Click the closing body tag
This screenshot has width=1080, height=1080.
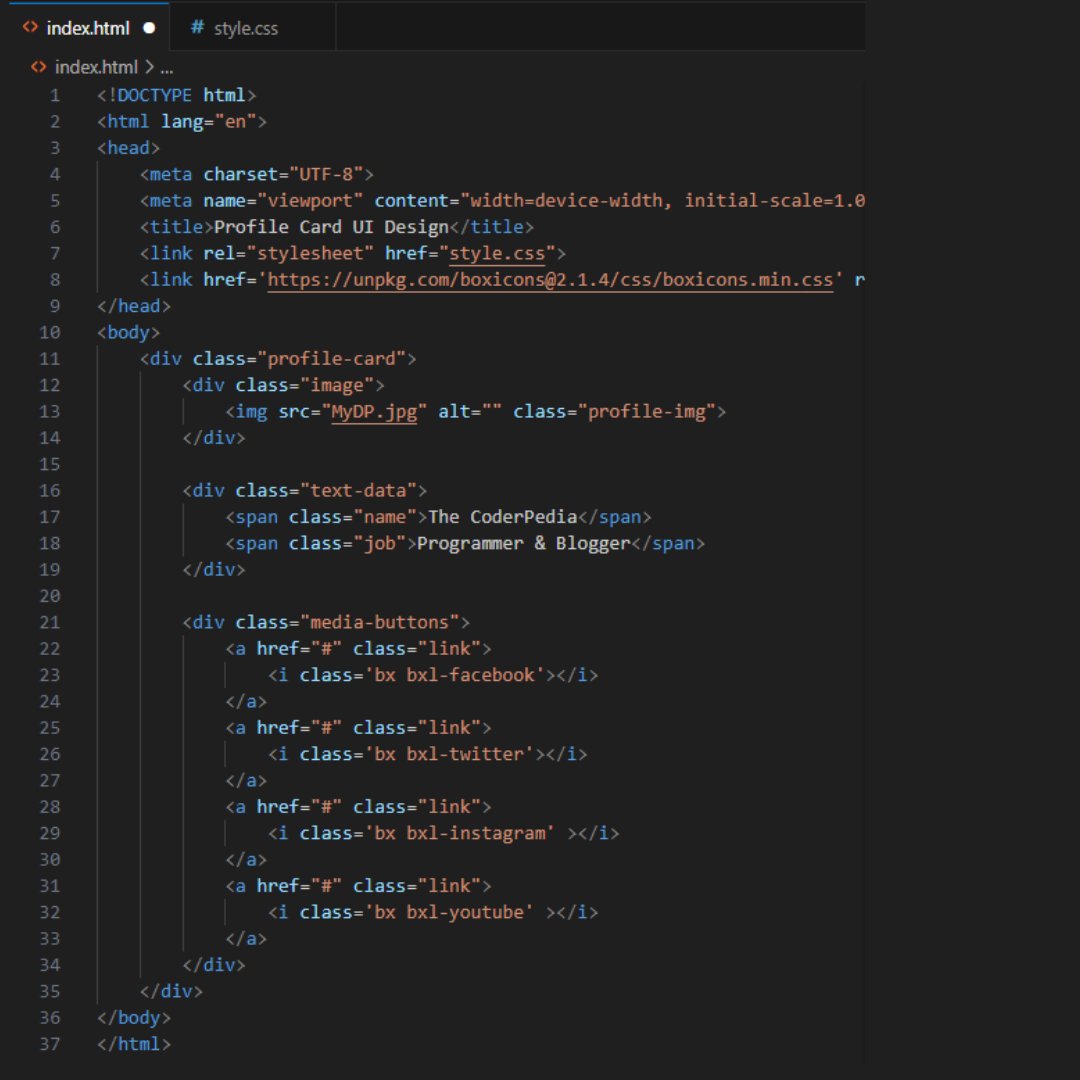[x=134, y=1017]
